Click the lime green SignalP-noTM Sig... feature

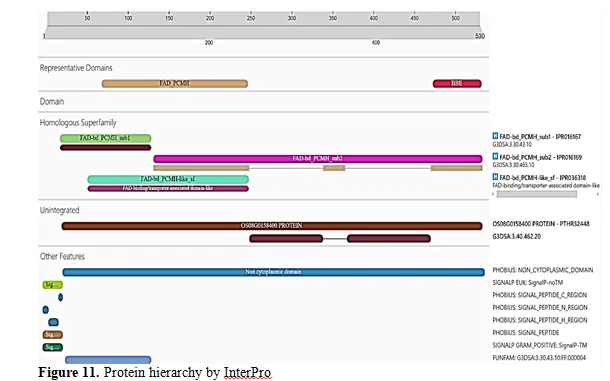point(53,284)
